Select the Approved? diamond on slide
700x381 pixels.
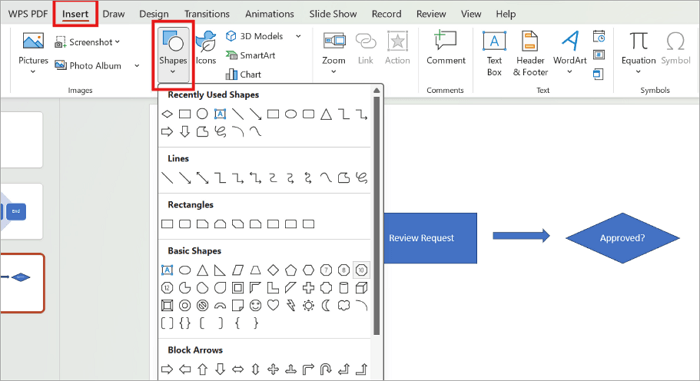[x=622, y=238]
